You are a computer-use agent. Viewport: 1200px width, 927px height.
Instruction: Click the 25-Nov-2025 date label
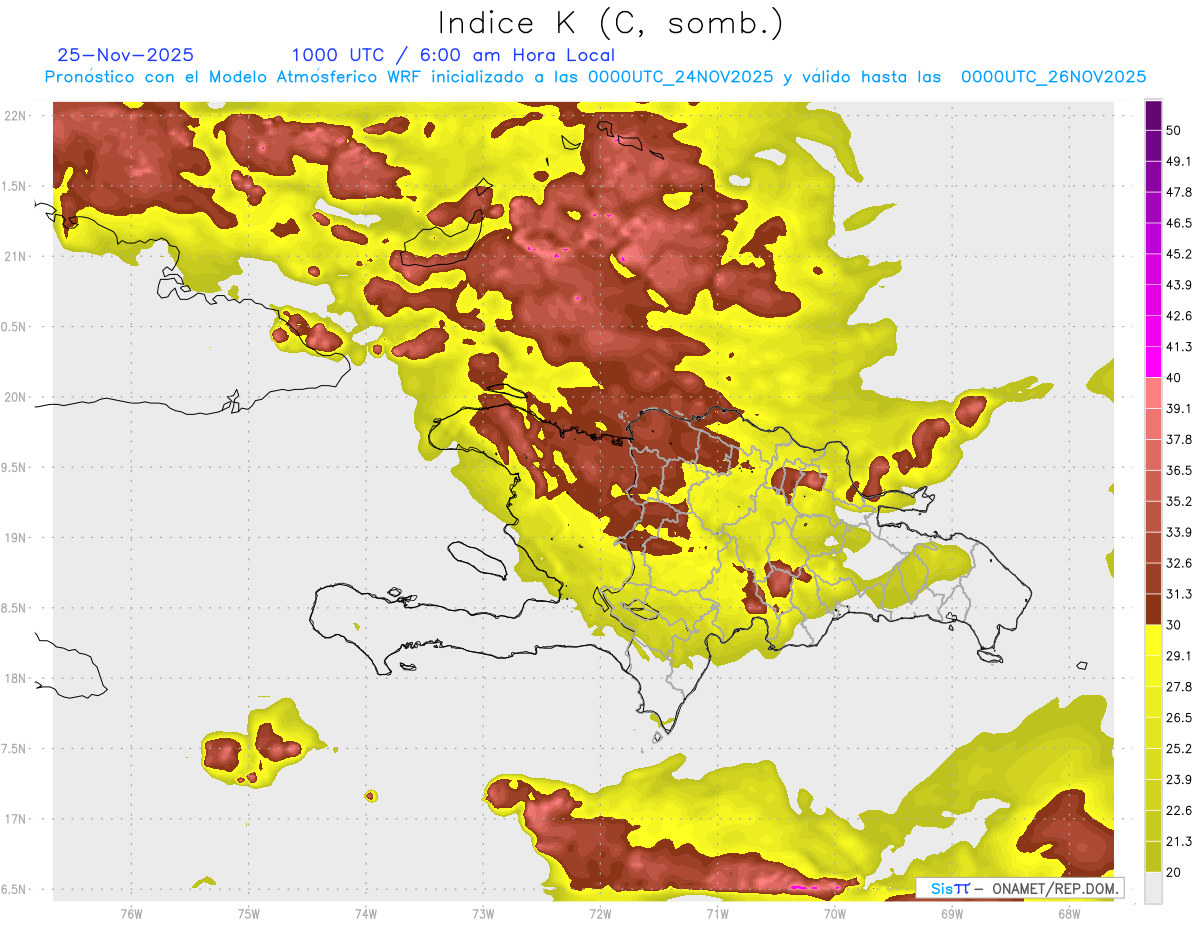[x=126, y=55]
